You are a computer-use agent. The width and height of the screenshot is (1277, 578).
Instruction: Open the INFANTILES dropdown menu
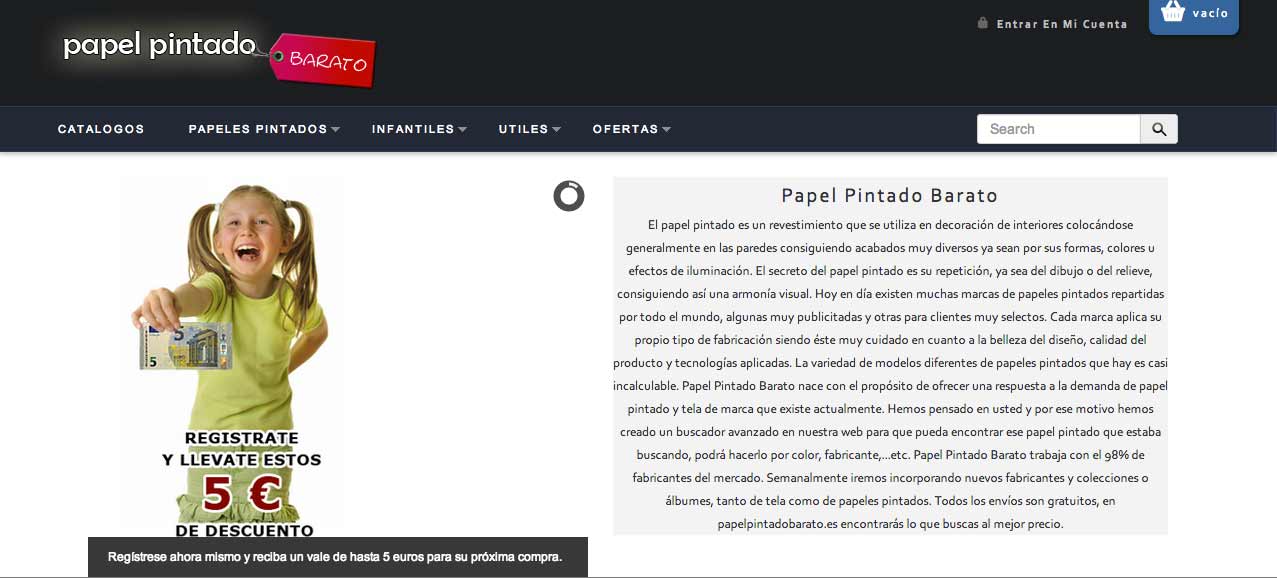click(x=413, y=128)
